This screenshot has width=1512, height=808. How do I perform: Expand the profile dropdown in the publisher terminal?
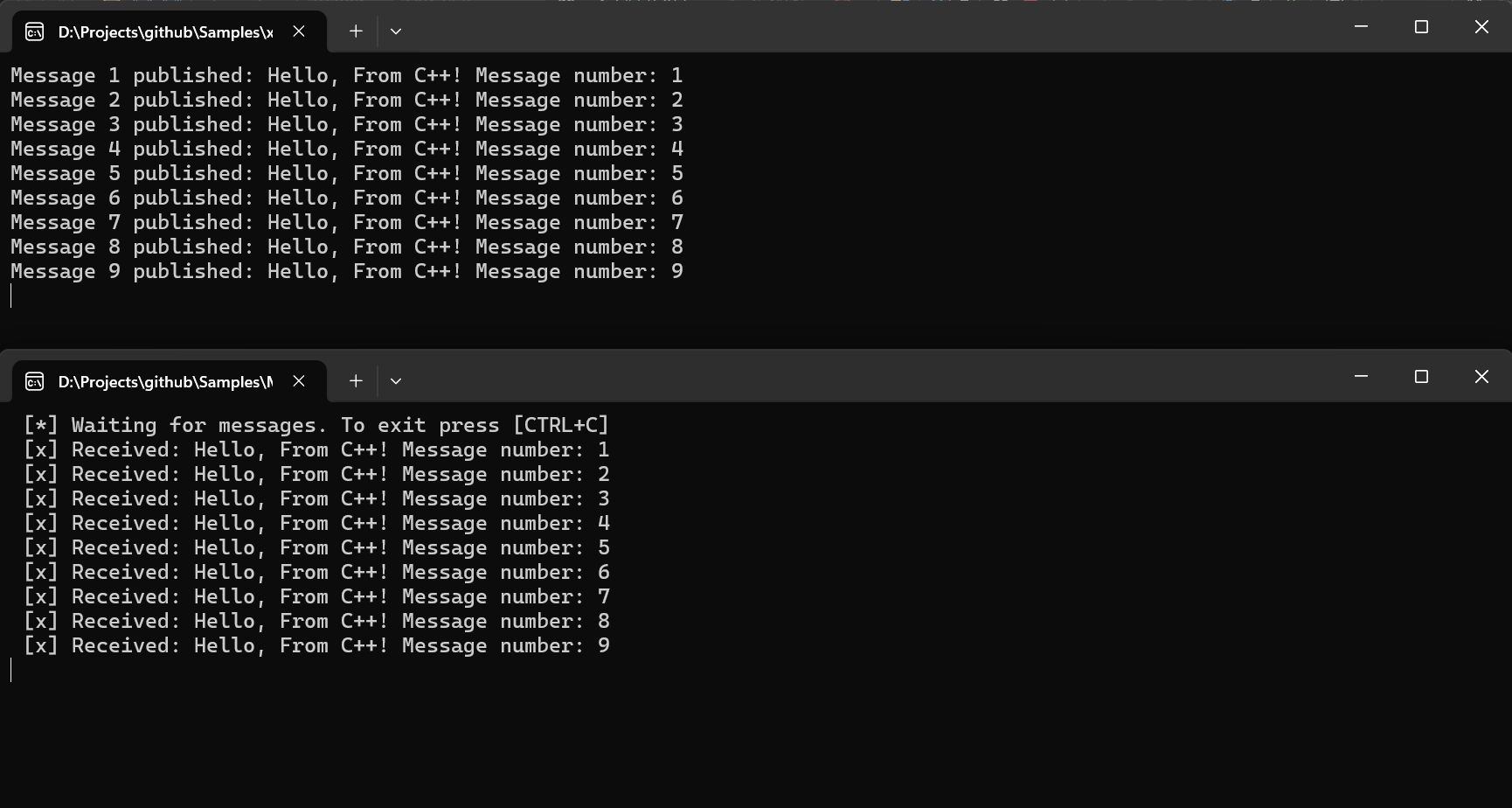pos(396,31)
